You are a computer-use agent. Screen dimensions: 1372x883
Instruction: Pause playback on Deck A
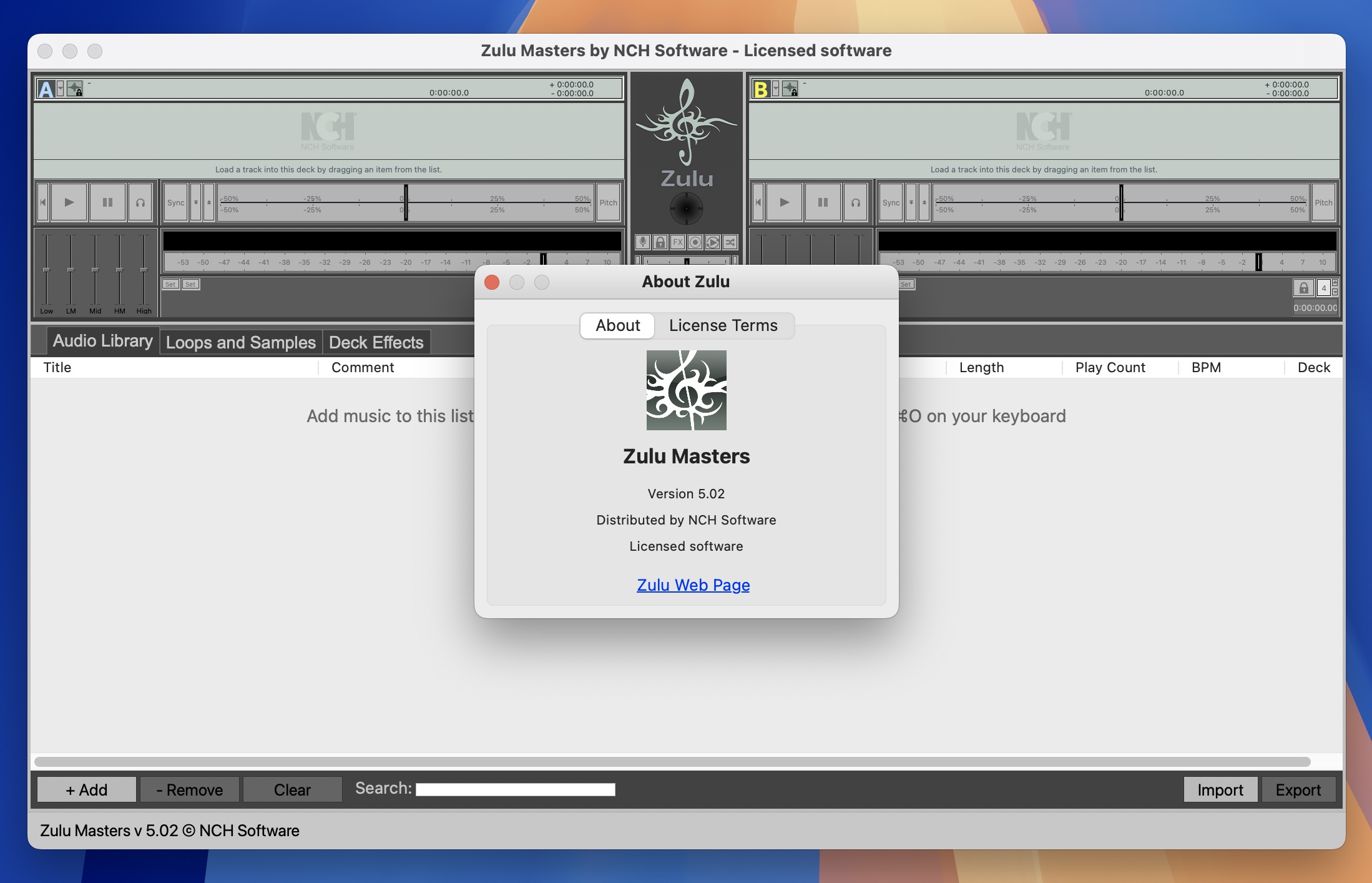[107, 202]
